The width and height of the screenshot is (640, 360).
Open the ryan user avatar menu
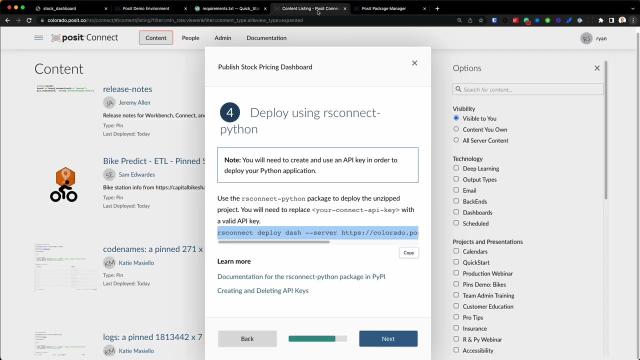click(586, 38)
